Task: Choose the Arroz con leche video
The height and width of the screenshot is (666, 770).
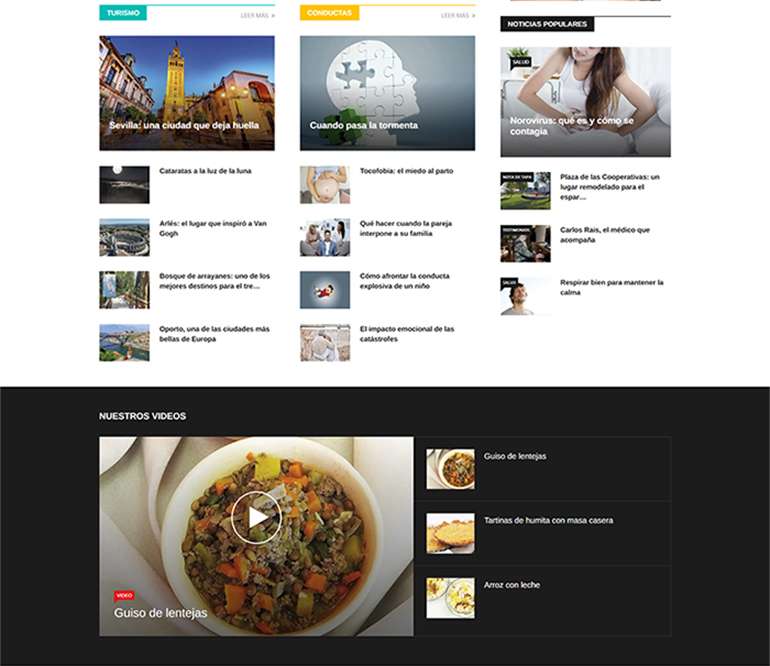Action: [511, 584]
